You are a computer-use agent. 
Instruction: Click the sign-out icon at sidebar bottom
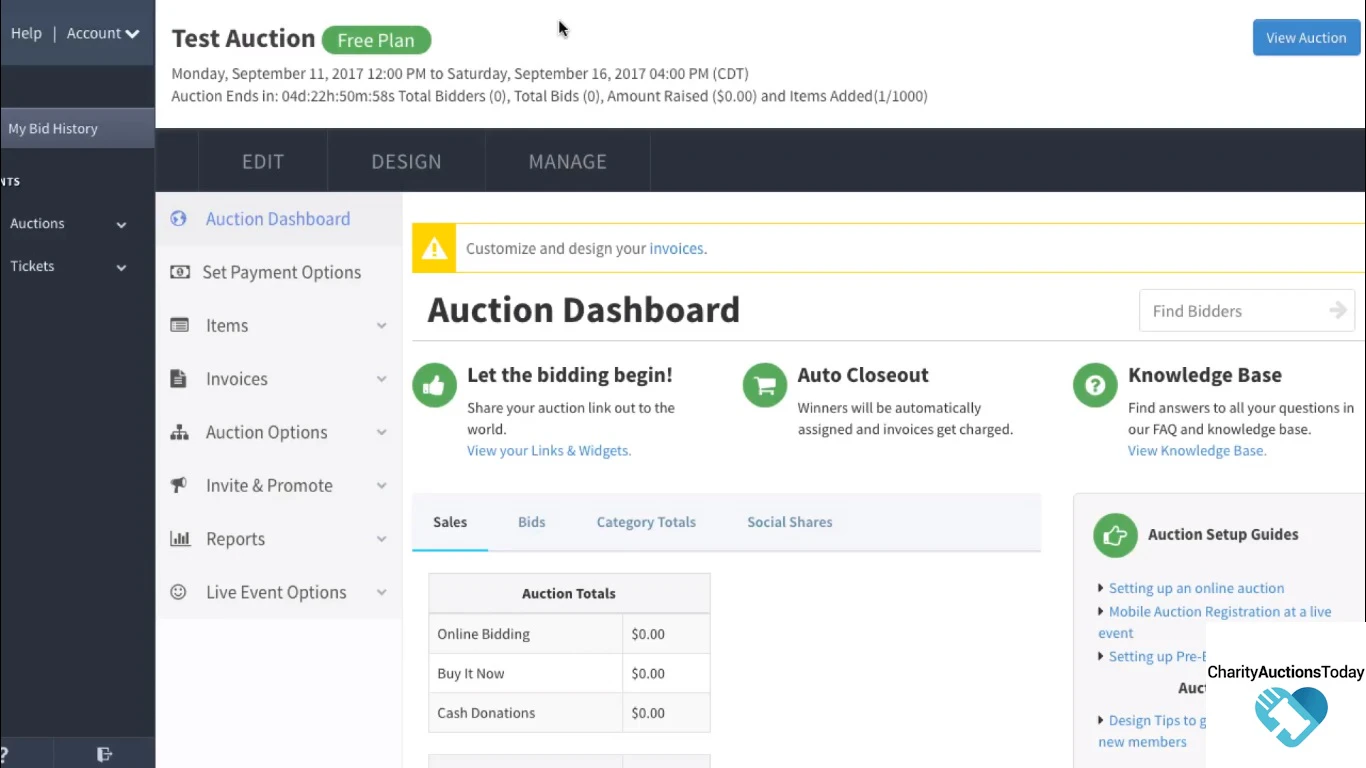click(x=104, y=754)
